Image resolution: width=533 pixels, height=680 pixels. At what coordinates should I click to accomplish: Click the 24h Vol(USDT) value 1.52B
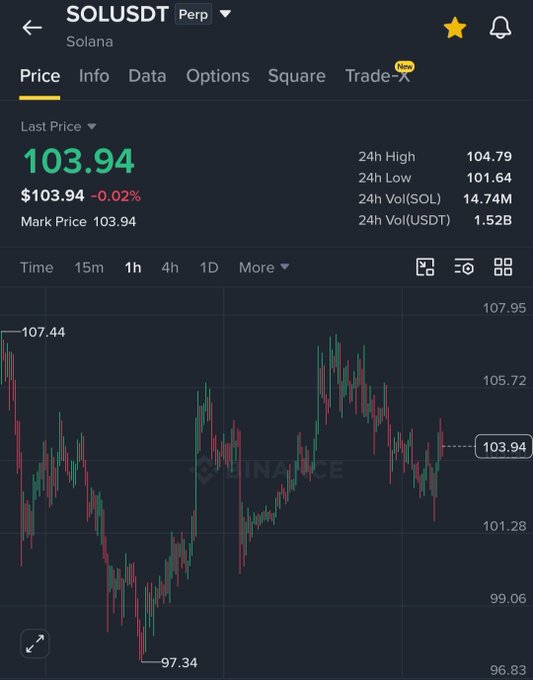click(493, 220)
